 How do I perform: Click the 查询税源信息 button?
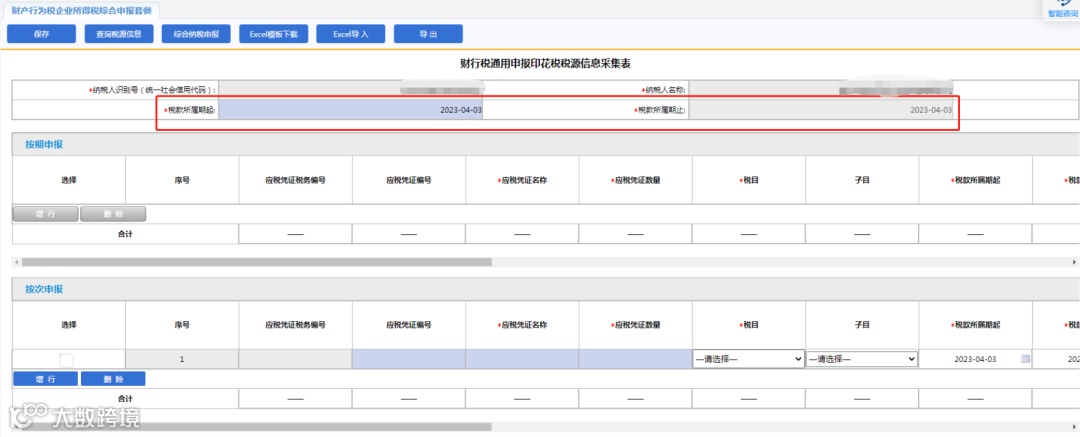point(118,34)
